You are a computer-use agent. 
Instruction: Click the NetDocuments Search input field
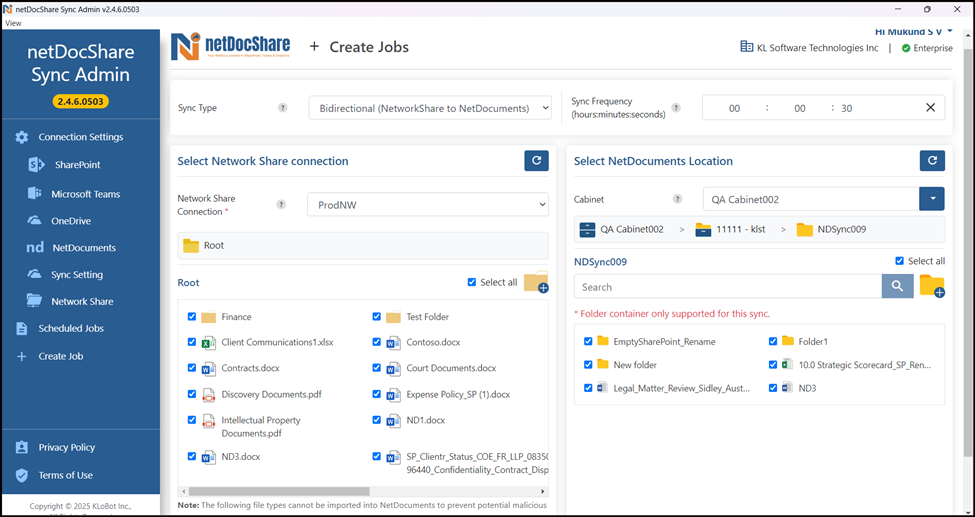pos(728,287)
